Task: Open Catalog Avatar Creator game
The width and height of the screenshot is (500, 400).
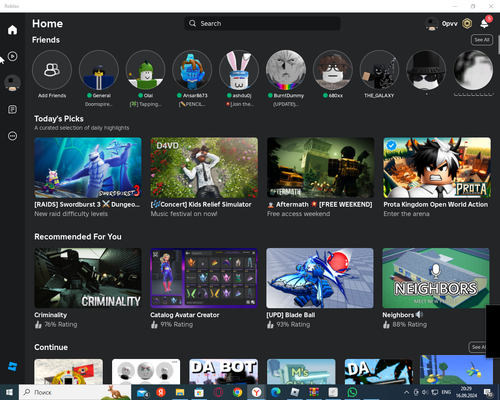Action: click(204, 278)
